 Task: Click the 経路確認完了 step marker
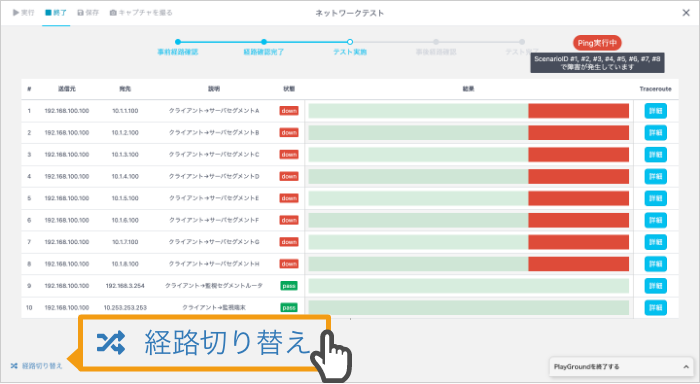[x=264, y=42]
